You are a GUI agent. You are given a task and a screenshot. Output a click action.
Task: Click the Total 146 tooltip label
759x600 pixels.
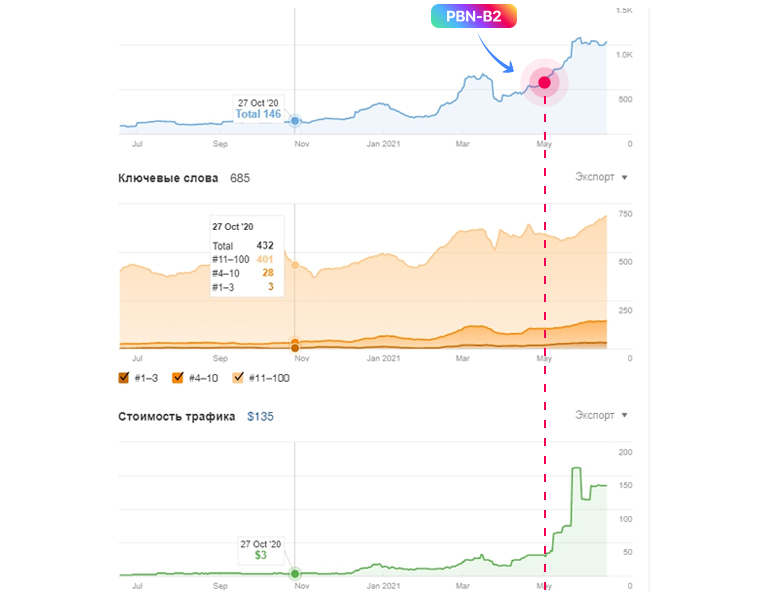tap(258, 114)
